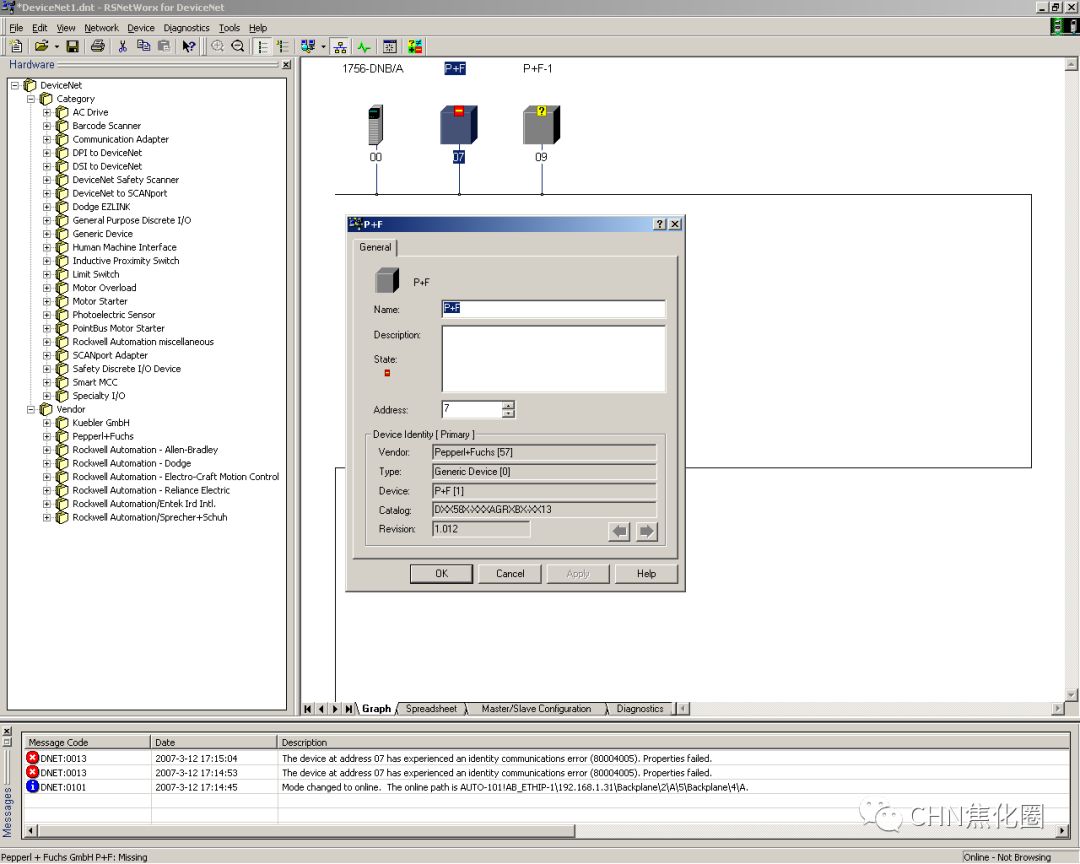Click the Cut scissors icon
Viewport: 1080px width, 864px height.
pos(123,46)
